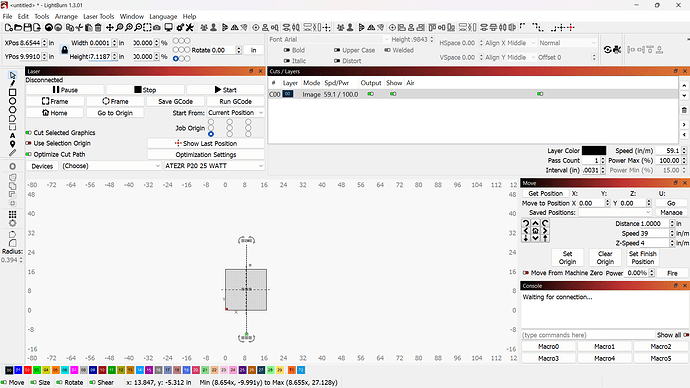This screenshot has height=388, width=690.
Task: Click the red move-laser-to-selection crosshair icon
Action: 571,27
